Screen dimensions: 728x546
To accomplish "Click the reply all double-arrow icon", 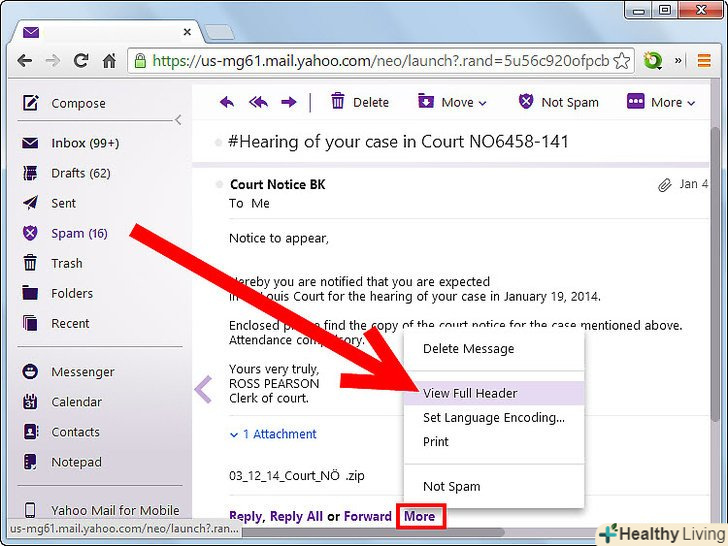I will (258, 102).
